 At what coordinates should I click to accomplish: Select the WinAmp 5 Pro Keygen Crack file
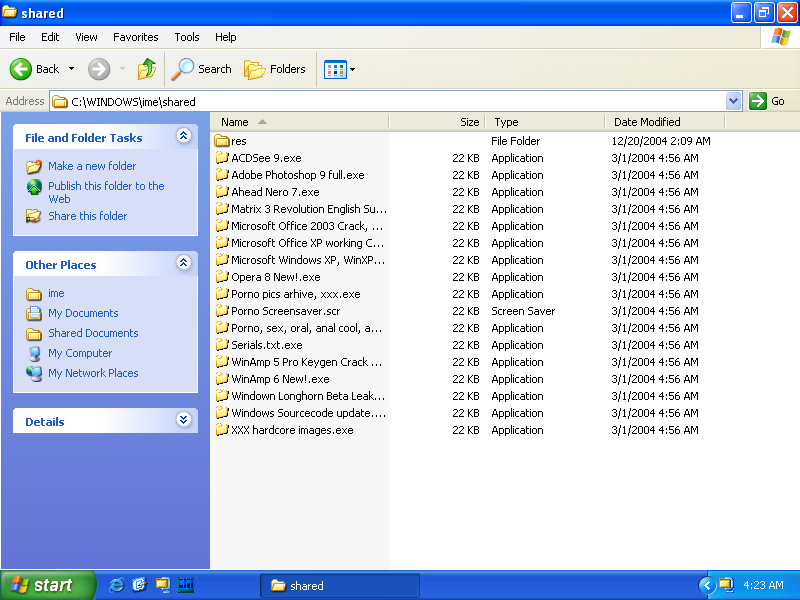[x=306, y=362]
